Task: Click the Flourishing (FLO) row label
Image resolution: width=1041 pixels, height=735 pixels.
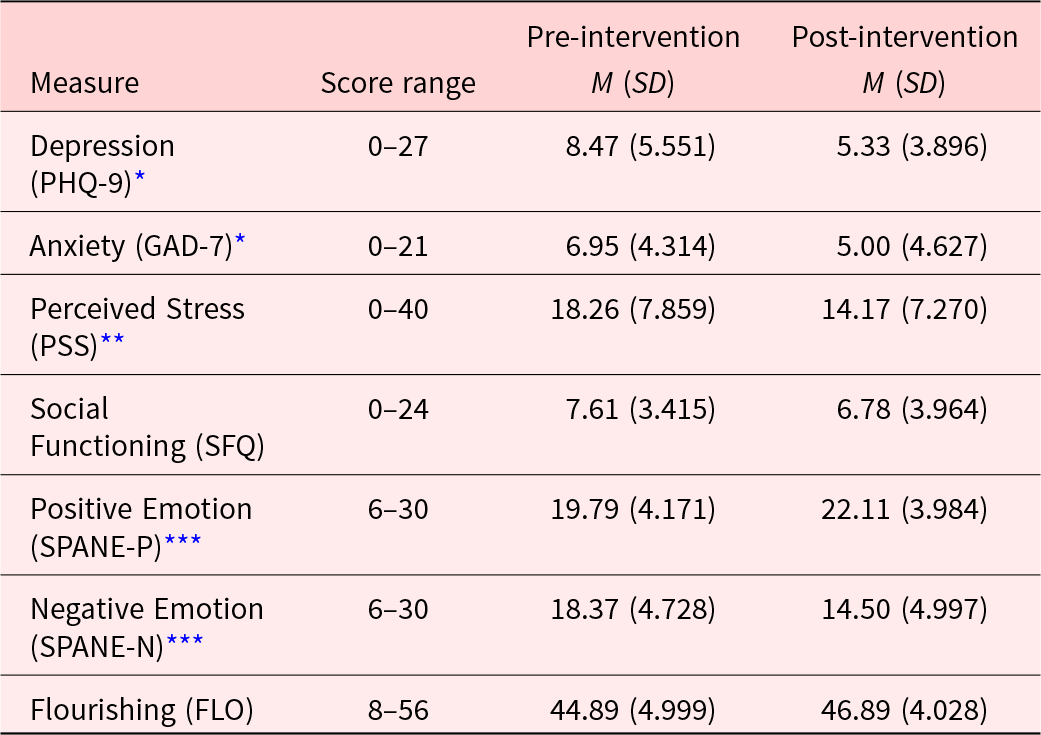Action: click(142, 710)
